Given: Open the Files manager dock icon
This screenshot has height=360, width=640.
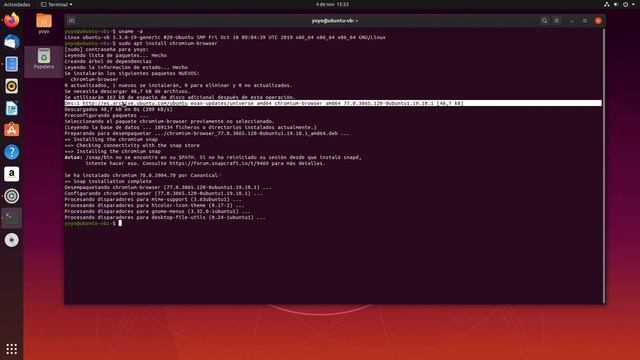Looking at the screenshot, I should coord(11,64).
